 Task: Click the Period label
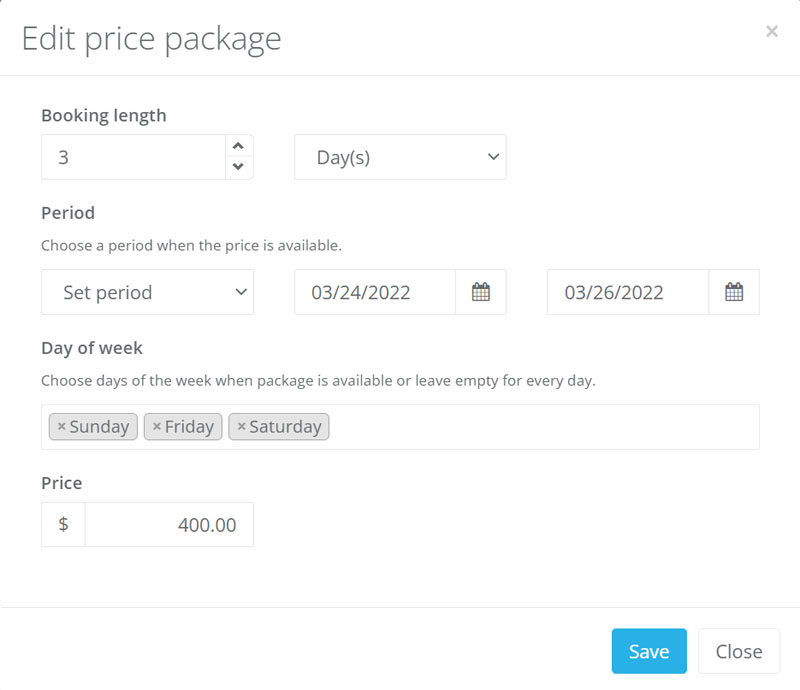click(68, 213)
